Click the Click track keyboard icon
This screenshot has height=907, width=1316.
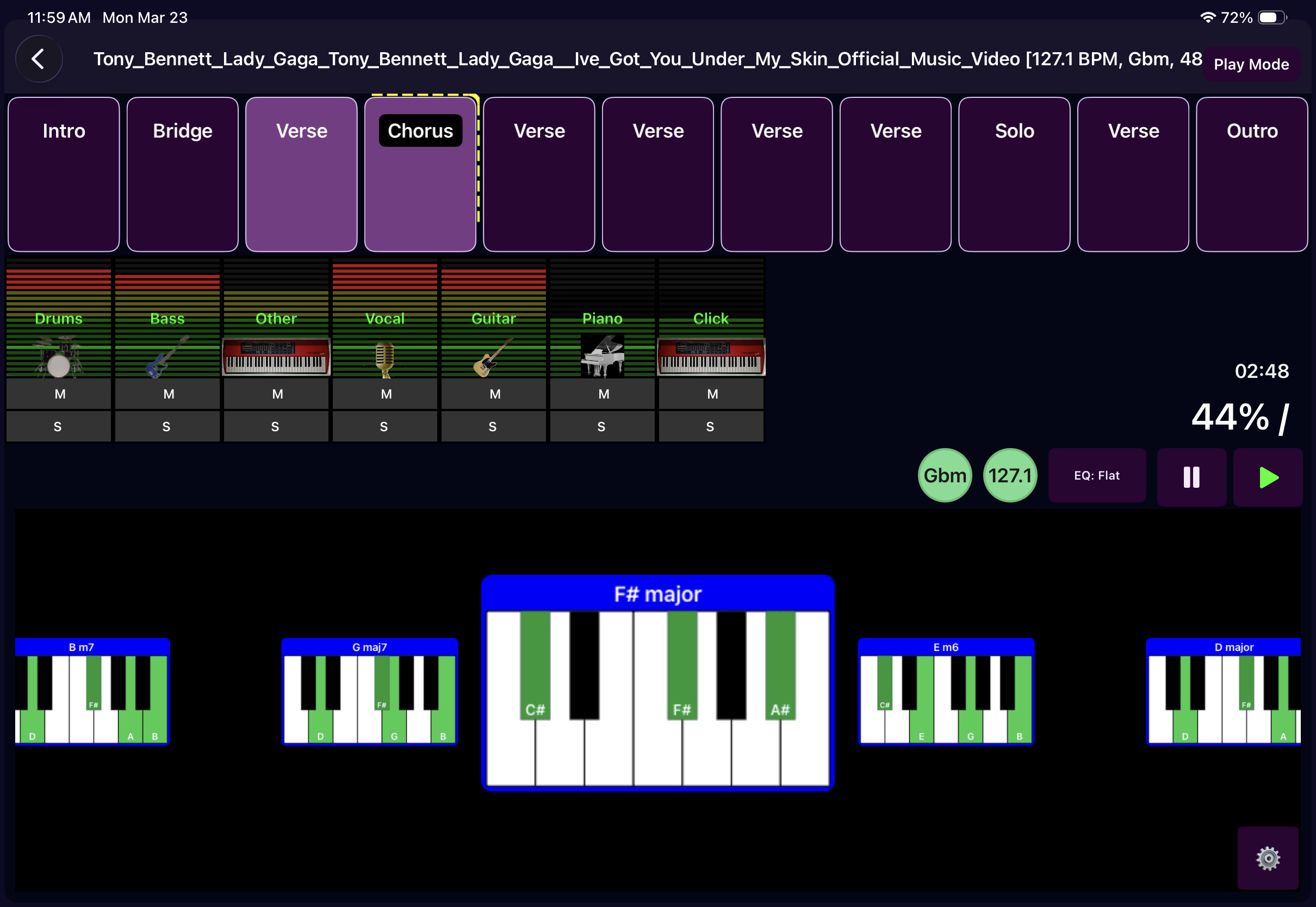point(711,355)
